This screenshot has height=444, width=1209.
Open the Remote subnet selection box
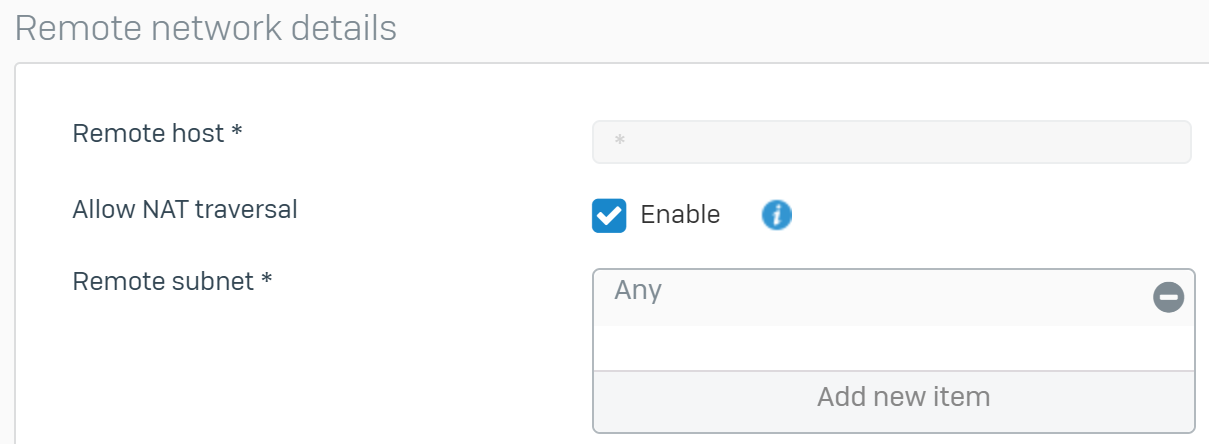click(894, 350)
